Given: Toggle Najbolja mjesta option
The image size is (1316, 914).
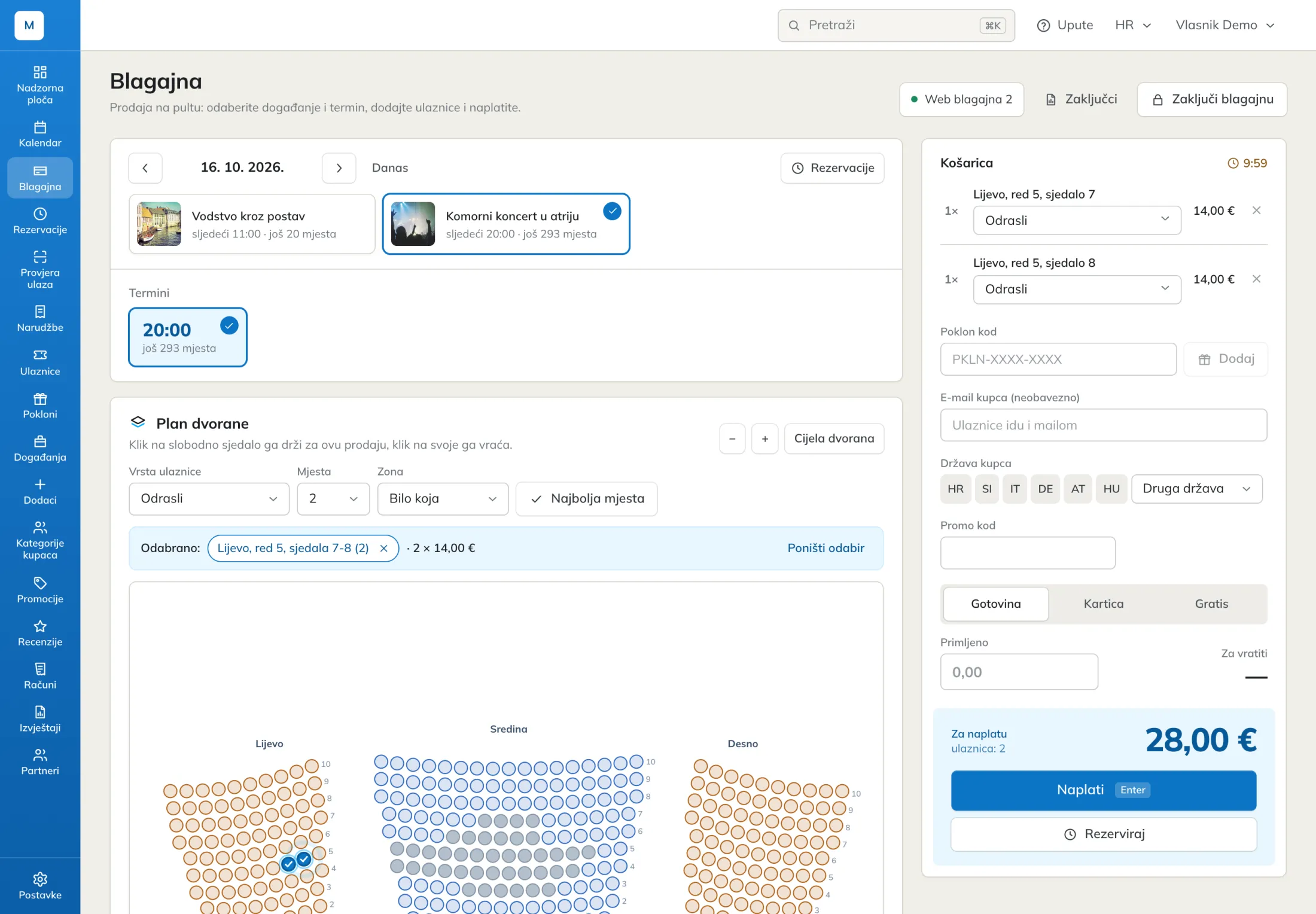Looking at the screenshot, I should click(587, 499).
